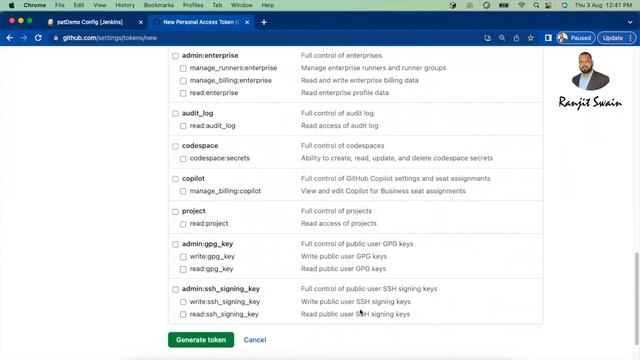Click the Siri icon in menu bar

click(564, 5)
